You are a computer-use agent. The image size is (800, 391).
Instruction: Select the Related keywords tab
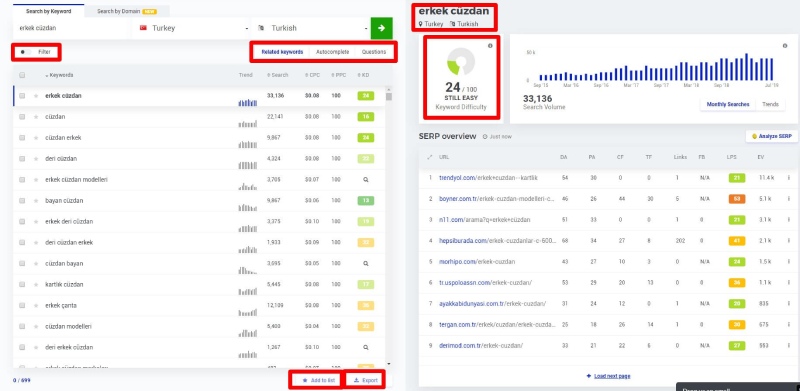tap(282, 52)
